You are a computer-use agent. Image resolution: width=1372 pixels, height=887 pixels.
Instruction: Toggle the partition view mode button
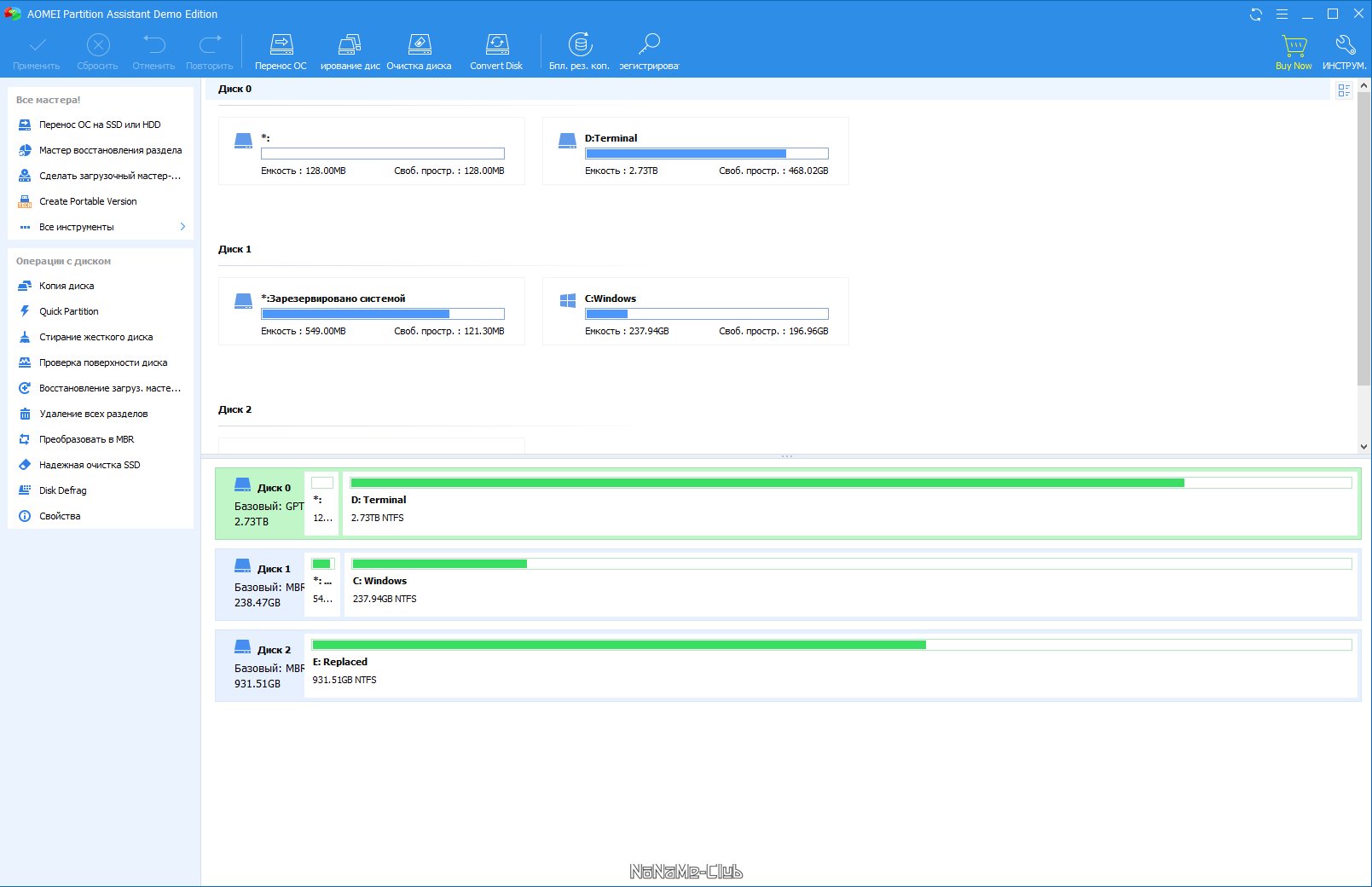(x=1344, y=90)
